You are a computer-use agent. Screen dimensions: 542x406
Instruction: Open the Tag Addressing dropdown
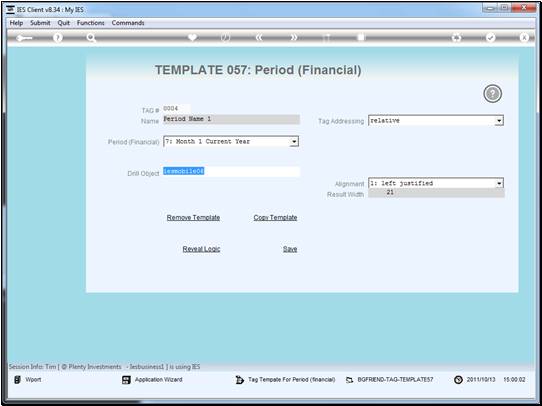pyautogui.click(x=499, y=121)
